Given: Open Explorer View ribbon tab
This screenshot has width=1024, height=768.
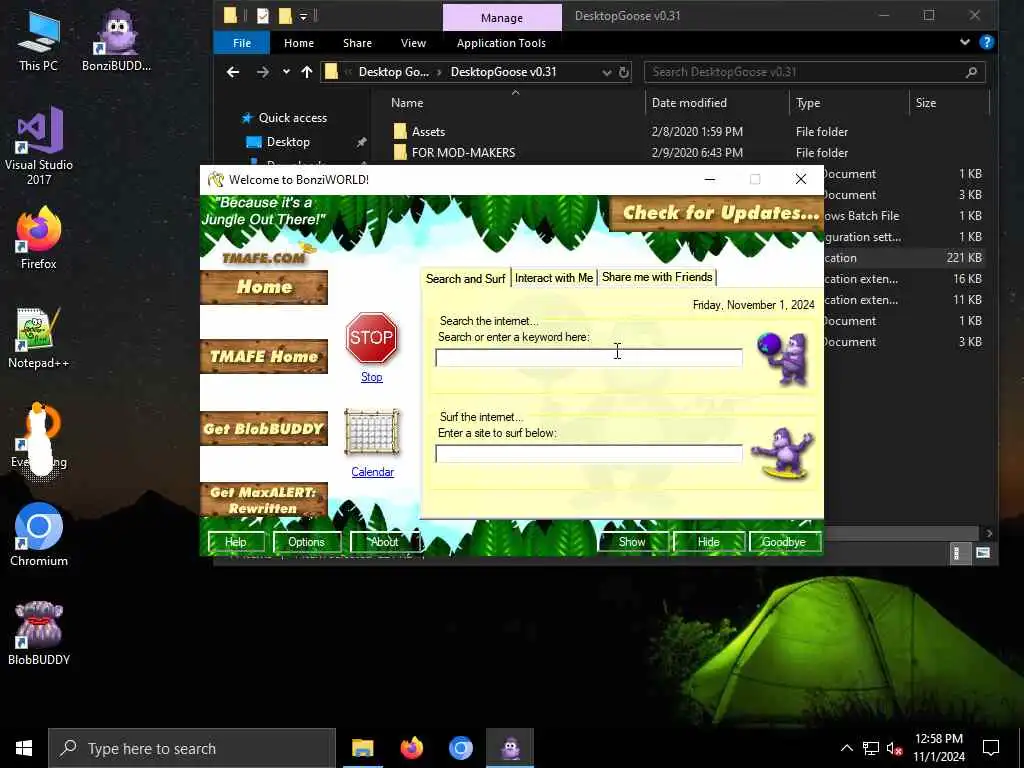Looking at the screenshot, I should pyautogui.click(x=413, y=43).
